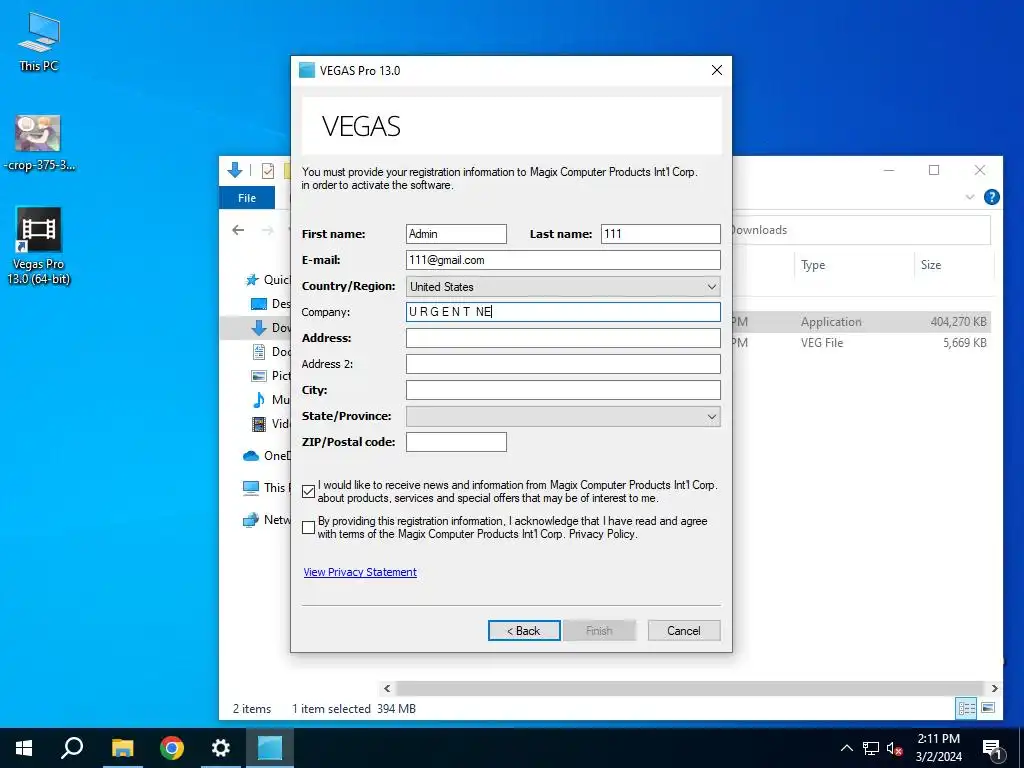Select Pictures in Explorer navigation pane

270,376
